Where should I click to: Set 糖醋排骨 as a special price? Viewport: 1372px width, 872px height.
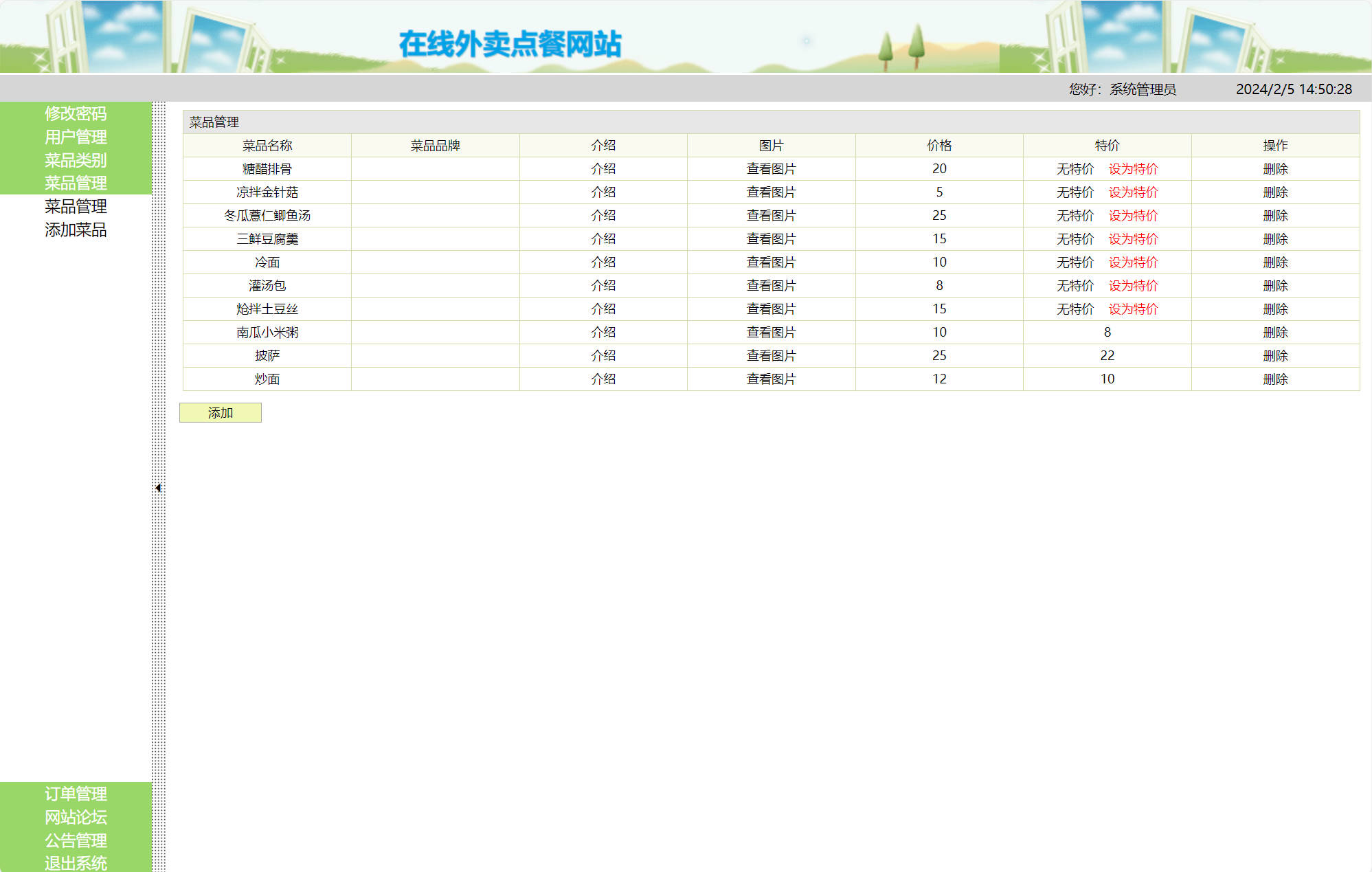1133,169
